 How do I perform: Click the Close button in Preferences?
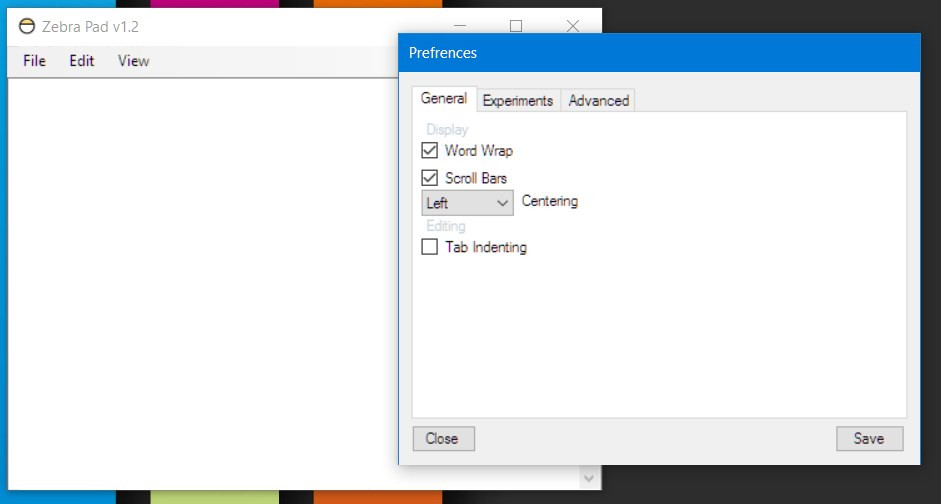click(x=443, y=439)
